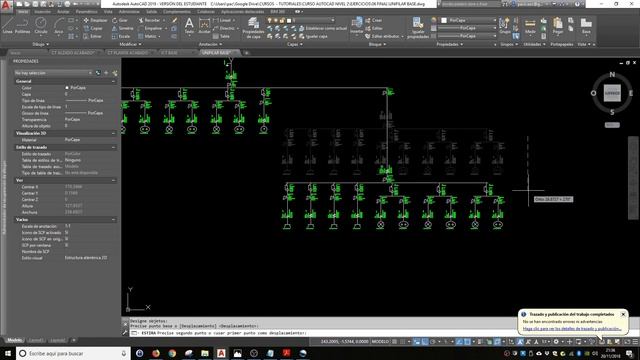Image resolution: width=640 pixels, height=360 pixels.
Task: Collapse the General section in Propiedades
Action: (x=113, y=81)
